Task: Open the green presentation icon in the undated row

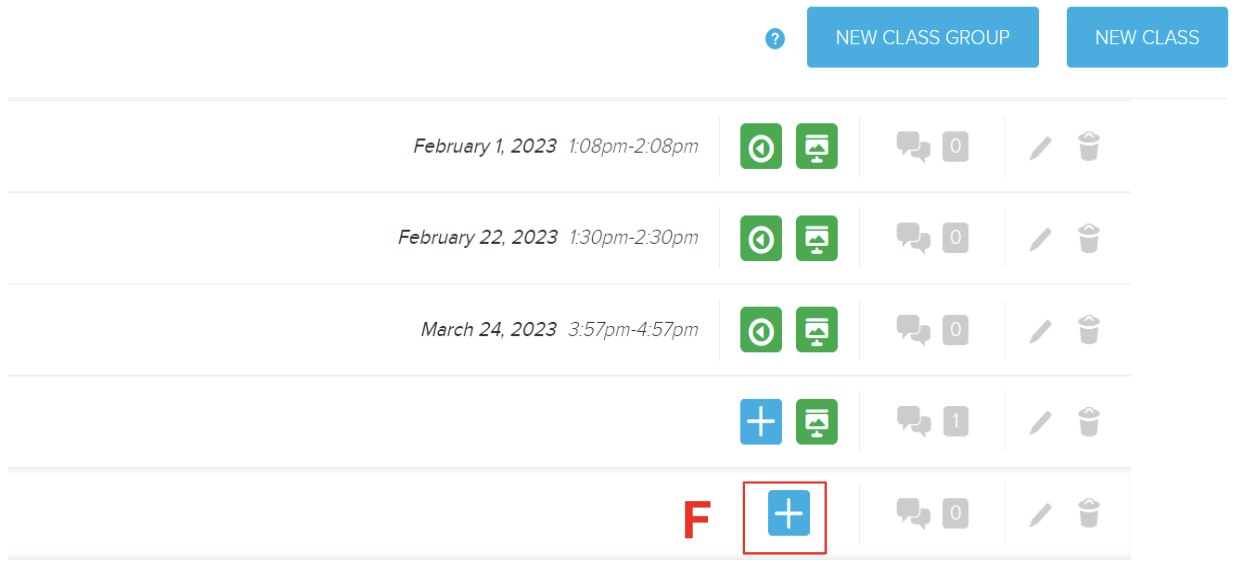Action: click(x=817, y=422)
